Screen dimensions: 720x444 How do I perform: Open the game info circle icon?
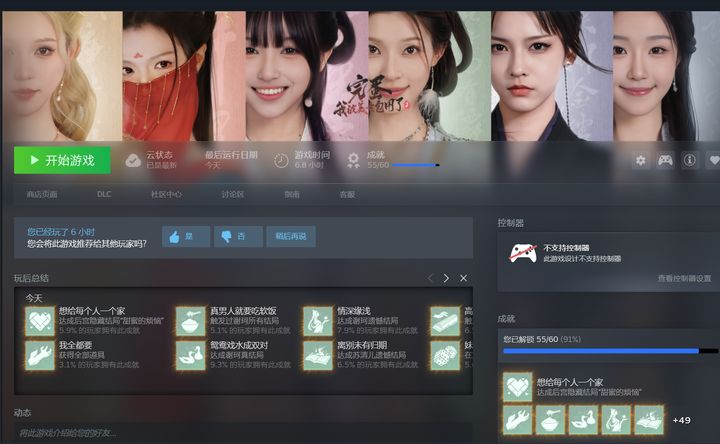click(689, 160)
